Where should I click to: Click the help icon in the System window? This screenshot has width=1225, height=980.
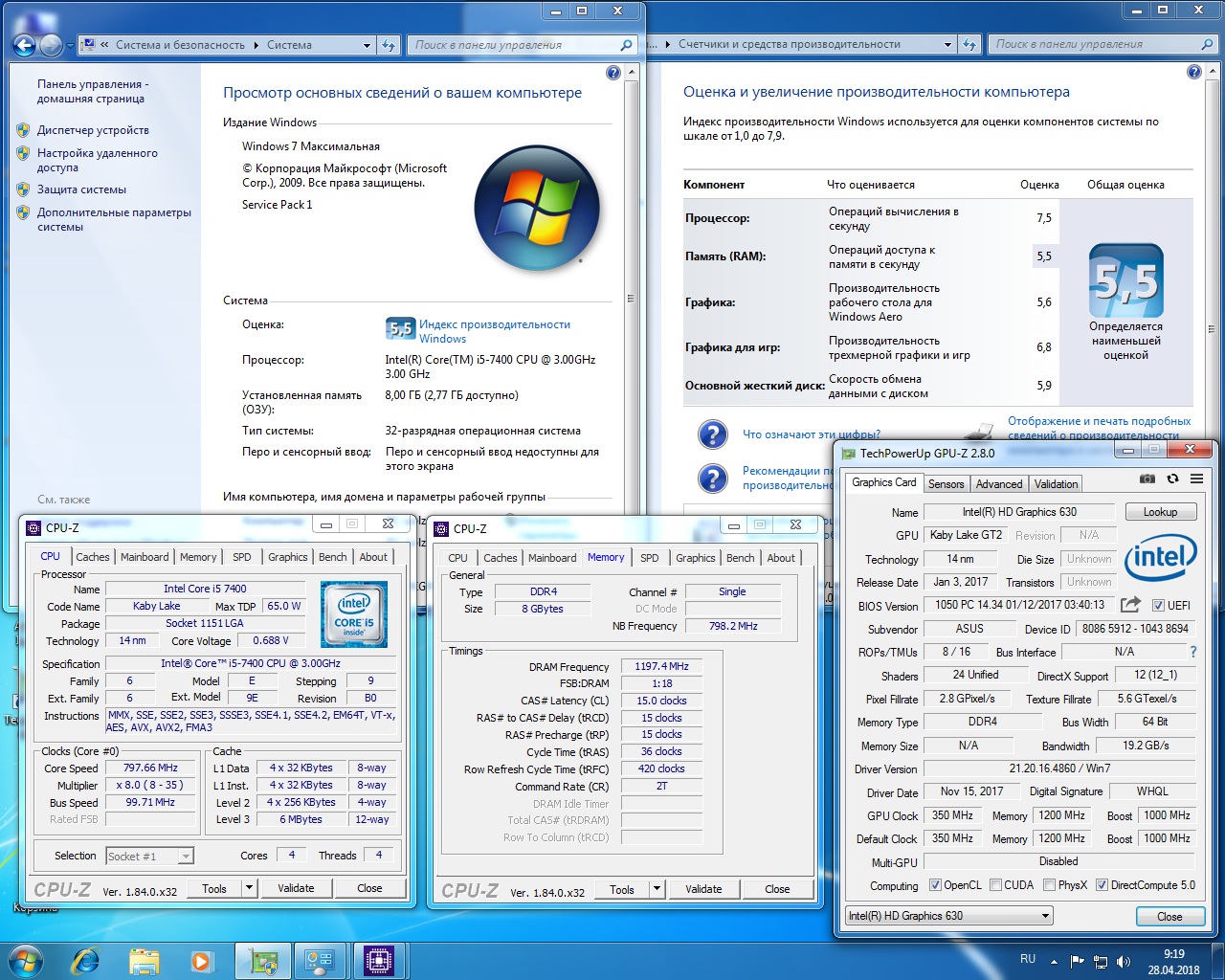pyautogui.click(x=613, y=73)
